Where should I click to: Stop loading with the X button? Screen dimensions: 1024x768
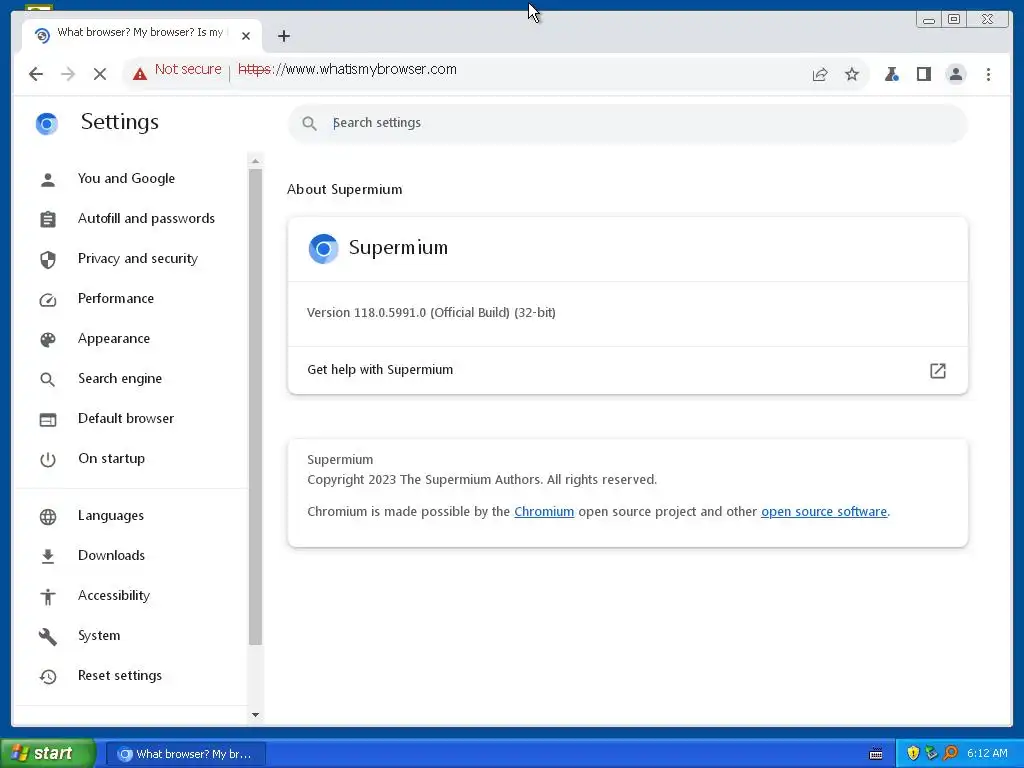(100, 74)
